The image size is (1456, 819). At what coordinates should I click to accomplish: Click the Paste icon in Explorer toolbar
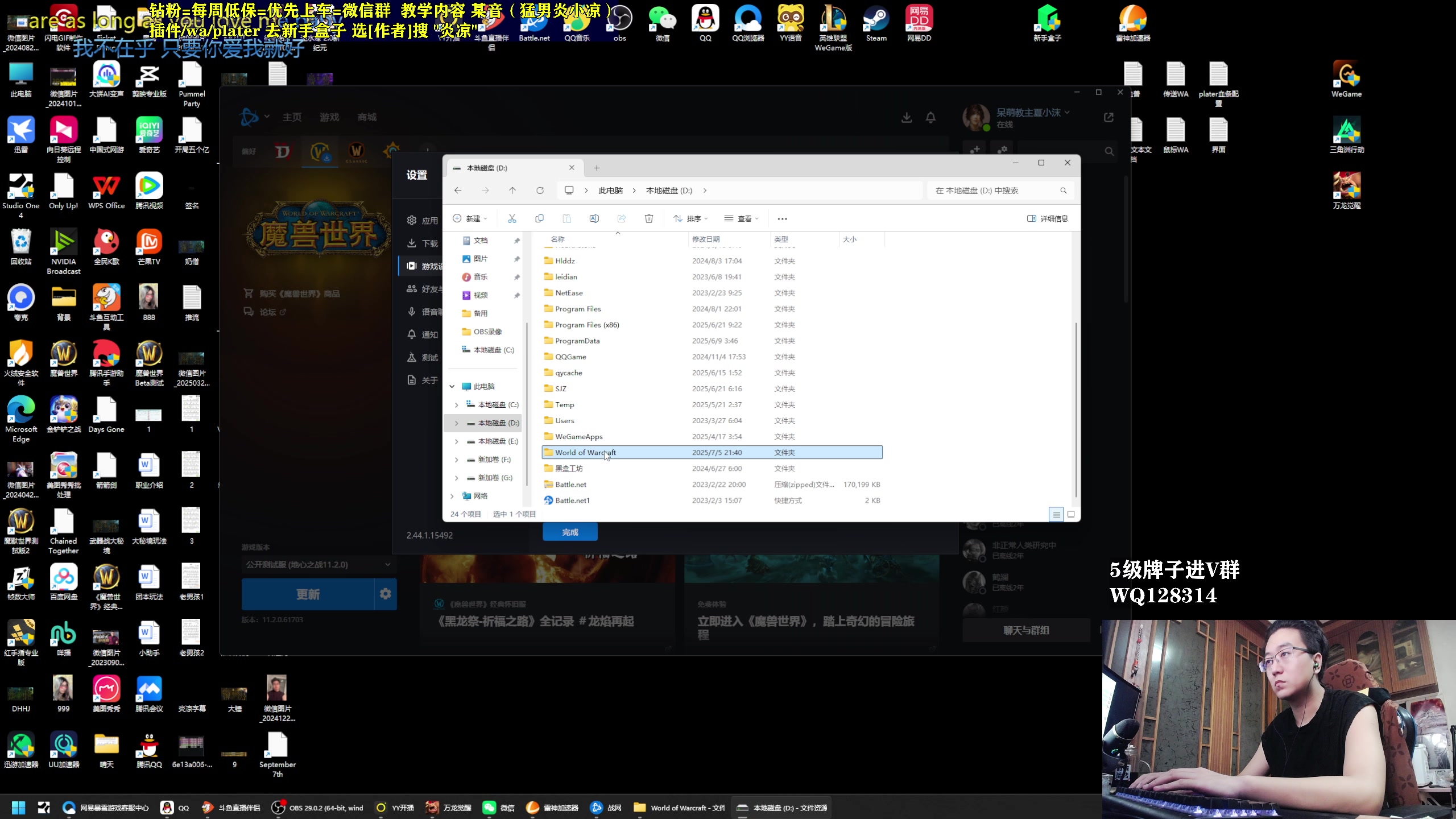pos(566,218)
